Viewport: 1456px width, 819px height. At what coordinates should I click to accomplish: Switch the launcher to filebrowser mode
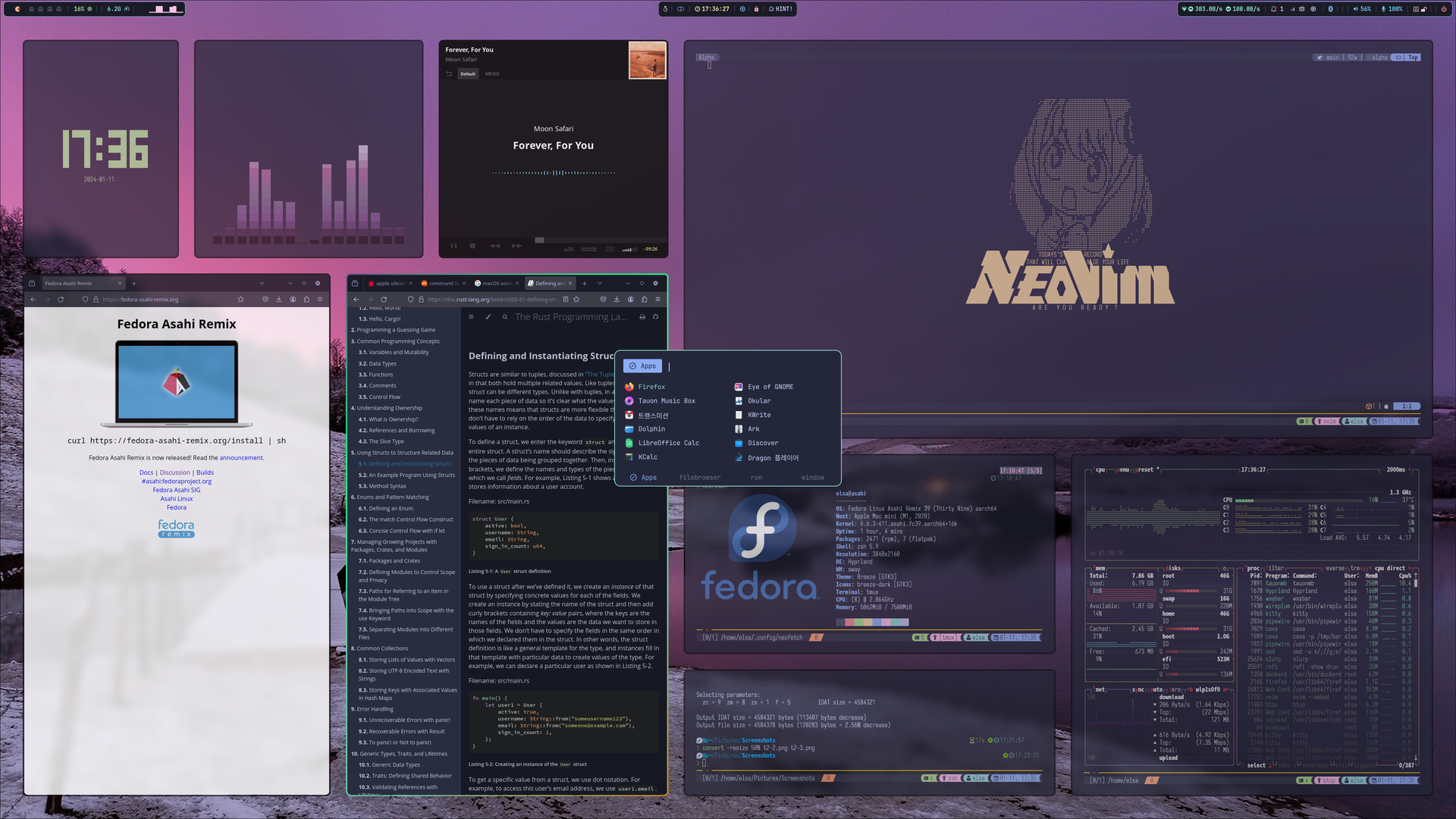pyautogui.click(x=699, y=478)
